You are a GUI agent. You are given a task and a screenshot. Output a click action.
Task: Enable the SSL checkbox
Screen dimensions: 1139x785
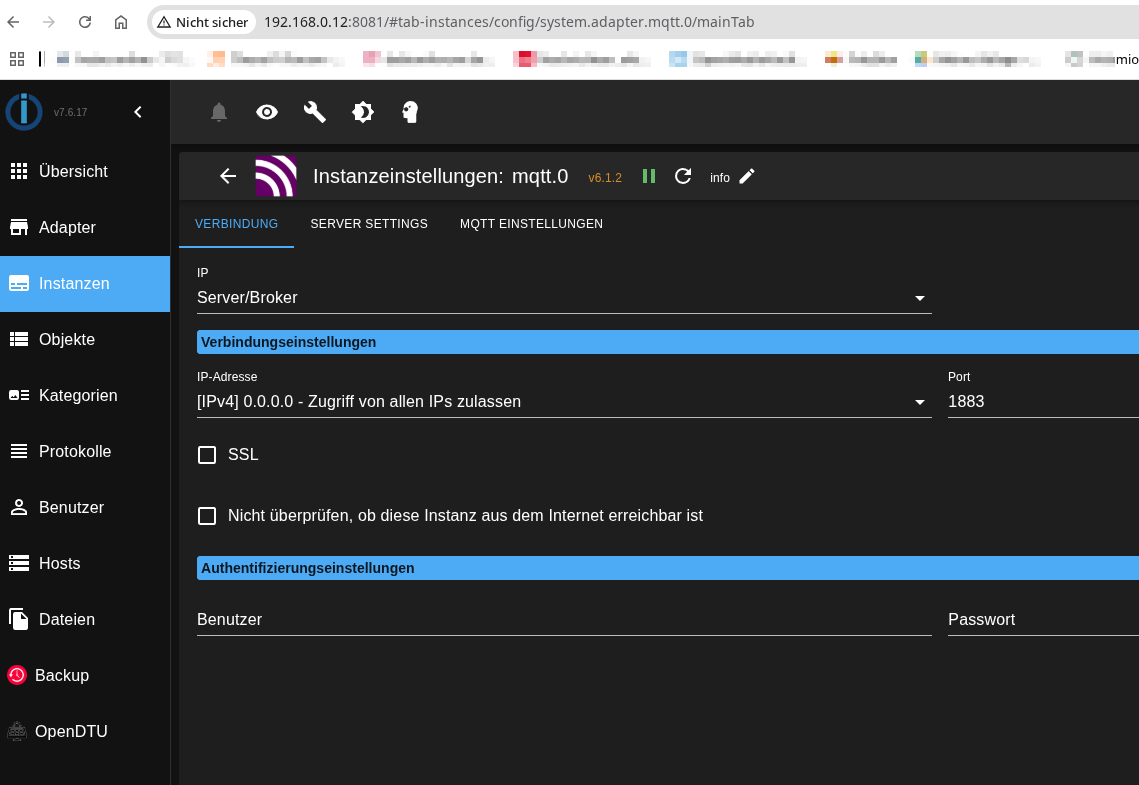coord(207,455)
